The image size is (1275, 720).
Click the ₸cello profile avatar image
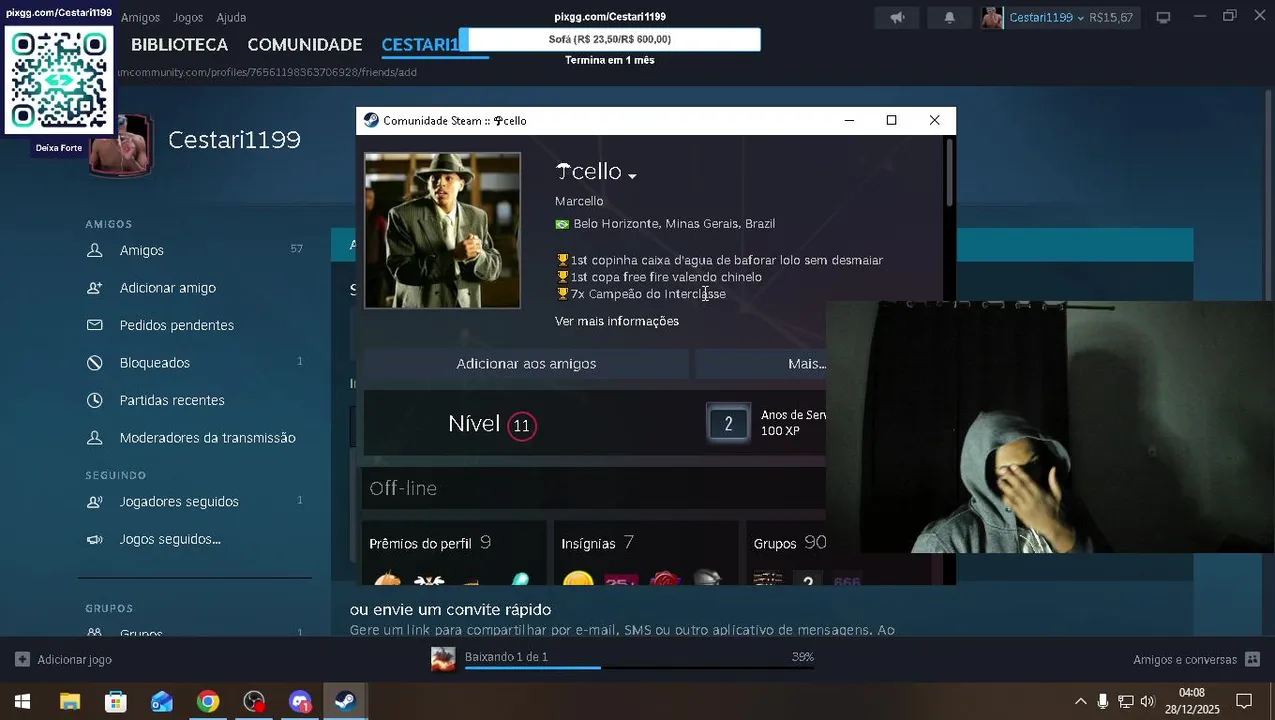pos(442,230)
